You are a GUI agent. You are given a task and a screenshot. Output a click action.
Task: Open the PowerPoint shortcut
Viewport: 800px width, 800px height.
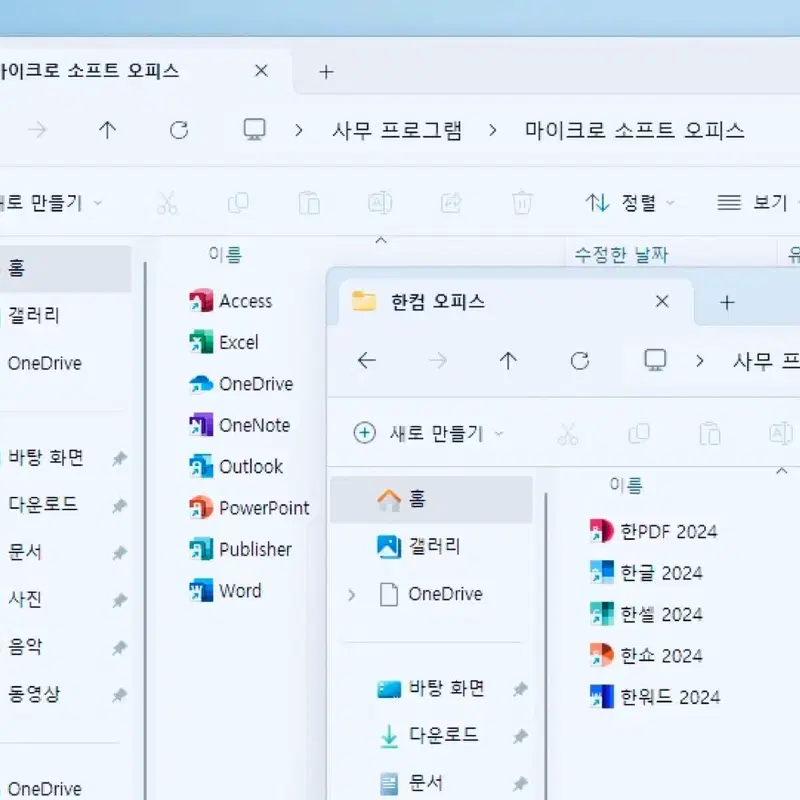249,508
